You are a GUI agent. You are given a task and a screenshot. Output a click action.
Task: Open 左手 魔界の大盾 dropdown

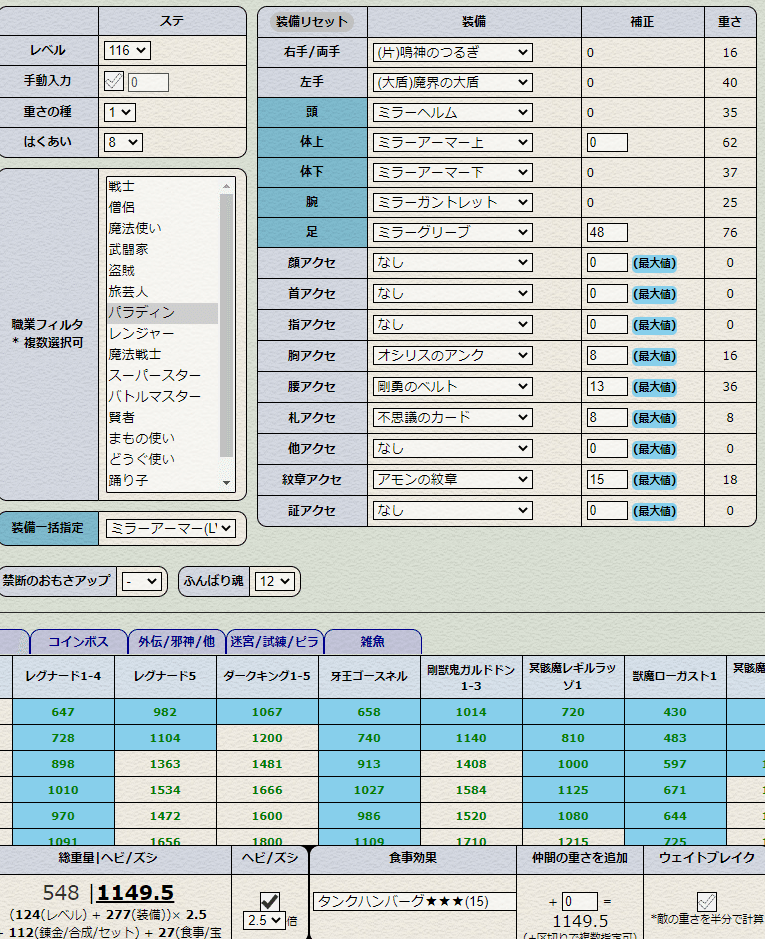pyautogui.click(x=452, y=83)
